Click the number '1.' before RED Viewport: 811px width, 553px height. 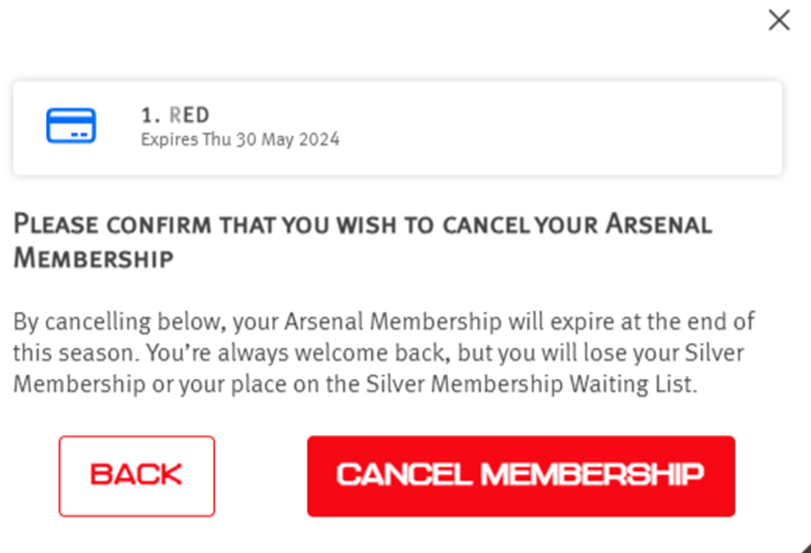tap(150, 115)
